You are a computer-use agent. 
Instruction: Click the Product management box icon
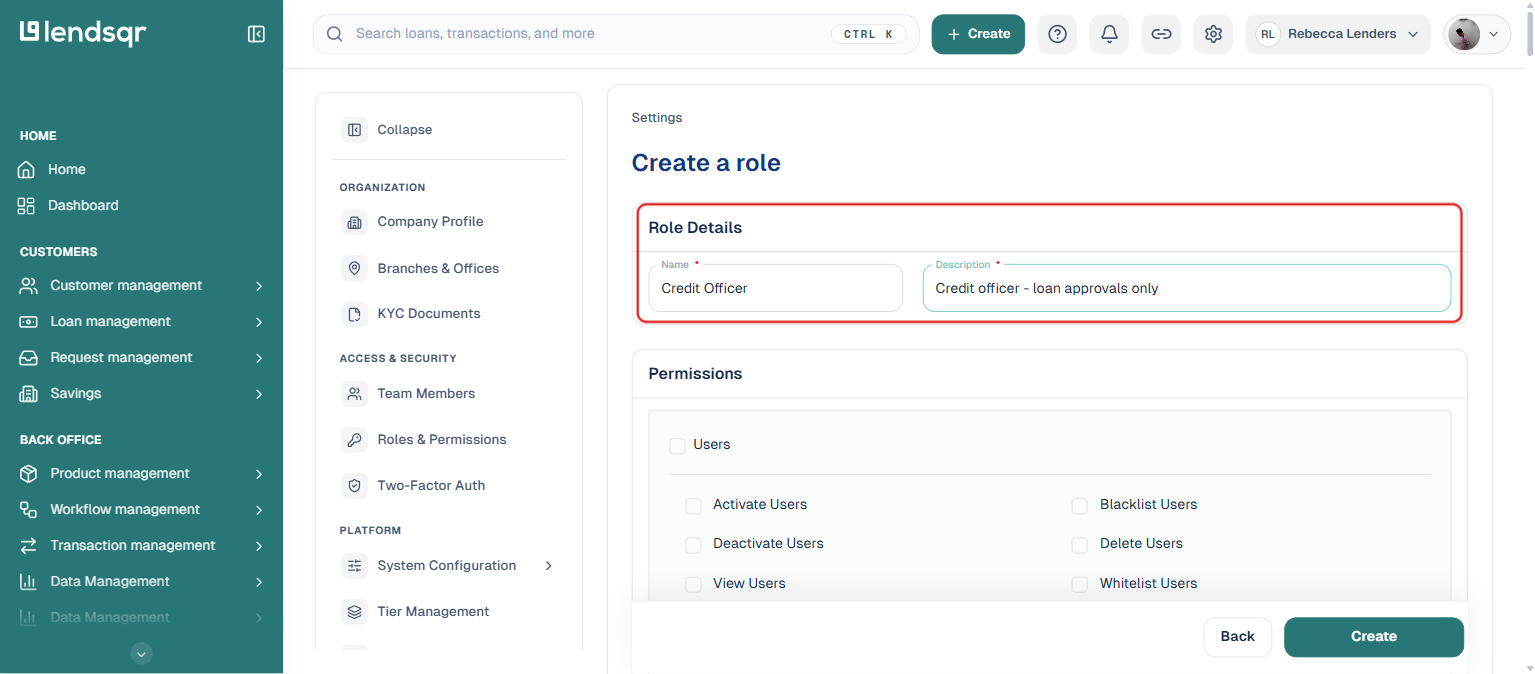click(x=29, y=473)
